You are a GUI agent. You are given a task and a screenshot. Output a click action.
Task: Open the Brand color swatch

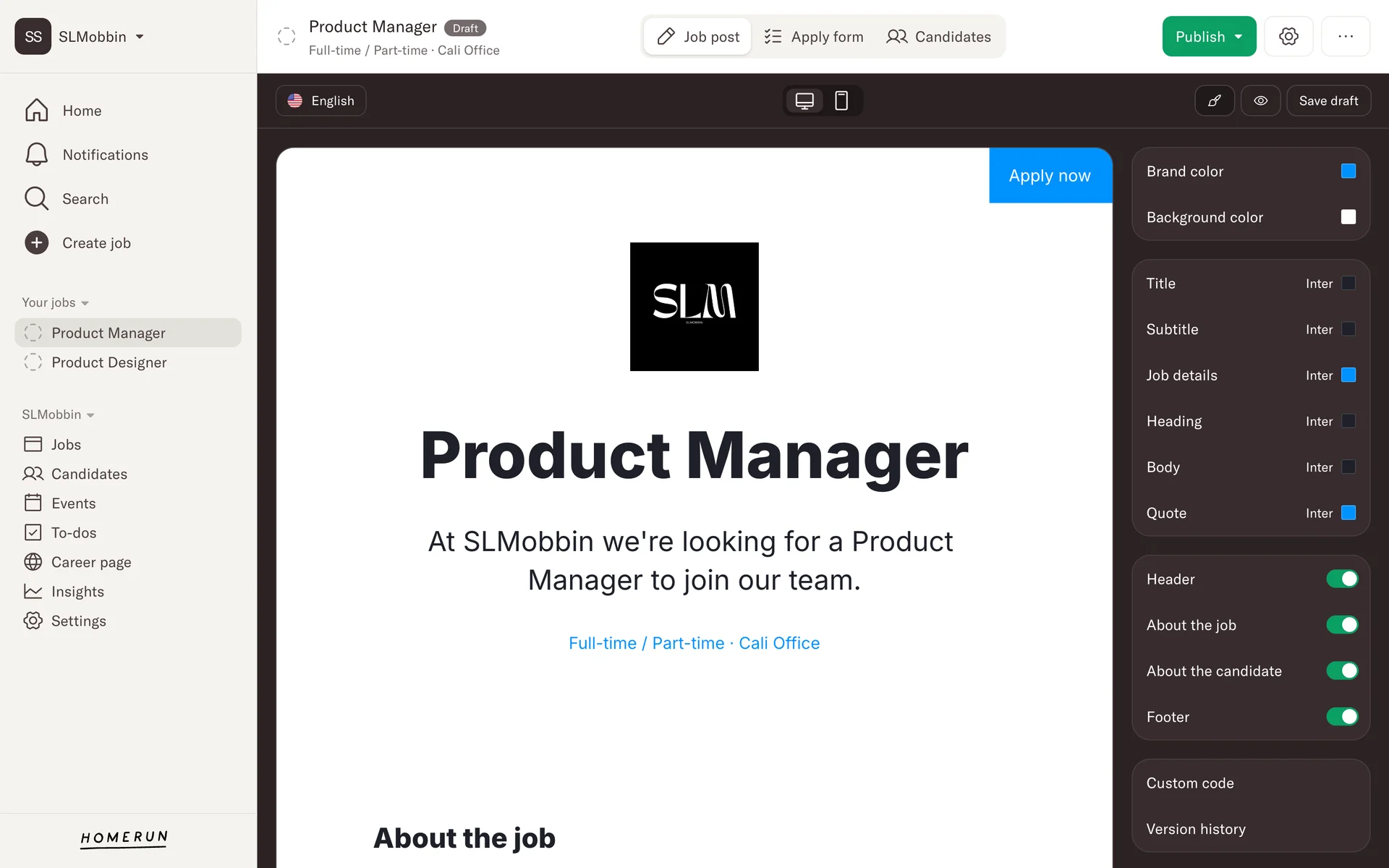[1348, 171]
